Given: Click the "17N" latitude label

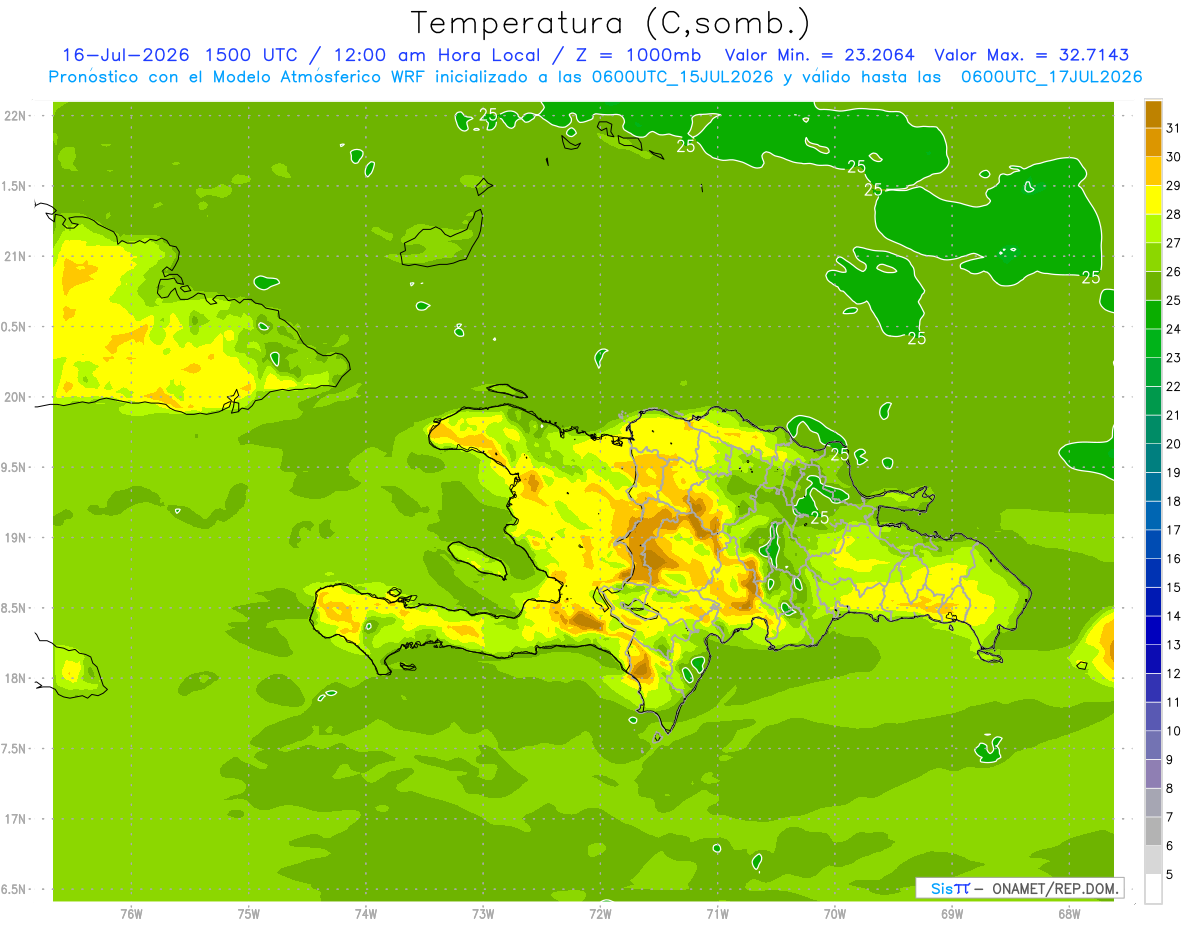Looking at the screenshot, I should pos(14,819).
